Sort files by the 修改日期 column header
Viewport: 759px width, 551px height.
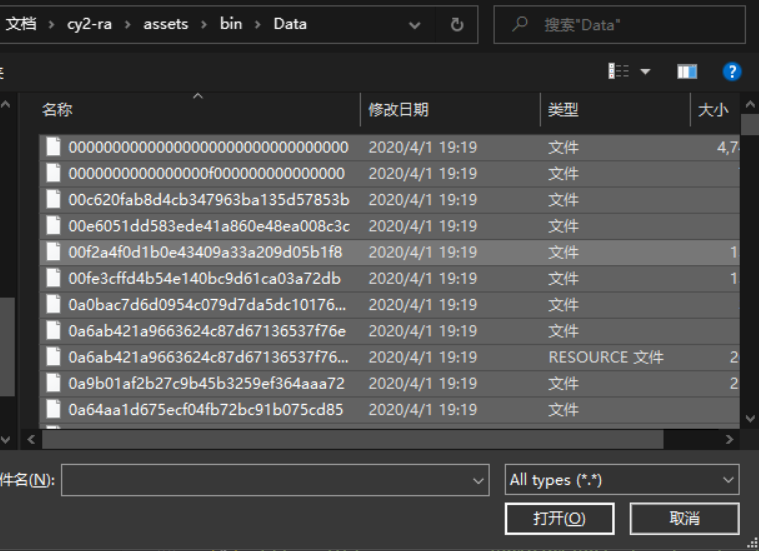(398, 110)
